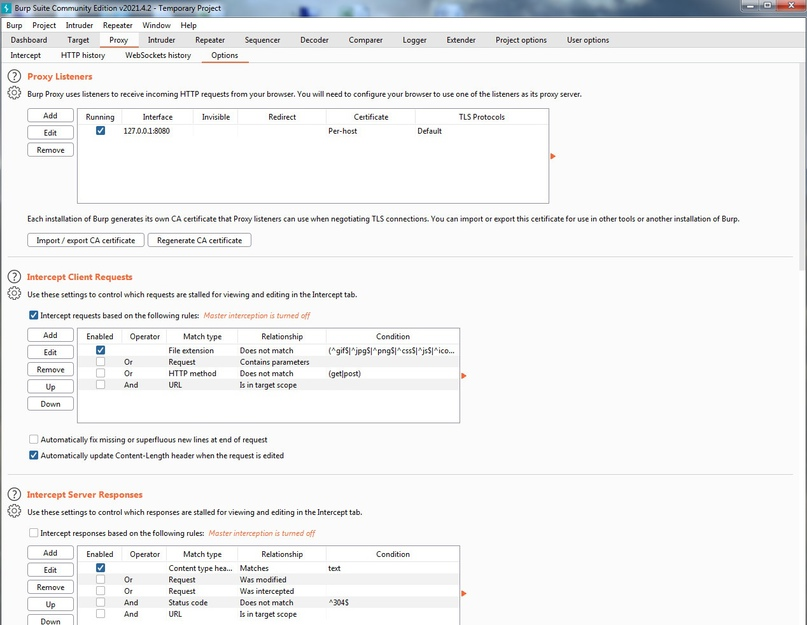Click orange arrow beside client request rules table
The image size is (807, 625).
pos(463,376)
